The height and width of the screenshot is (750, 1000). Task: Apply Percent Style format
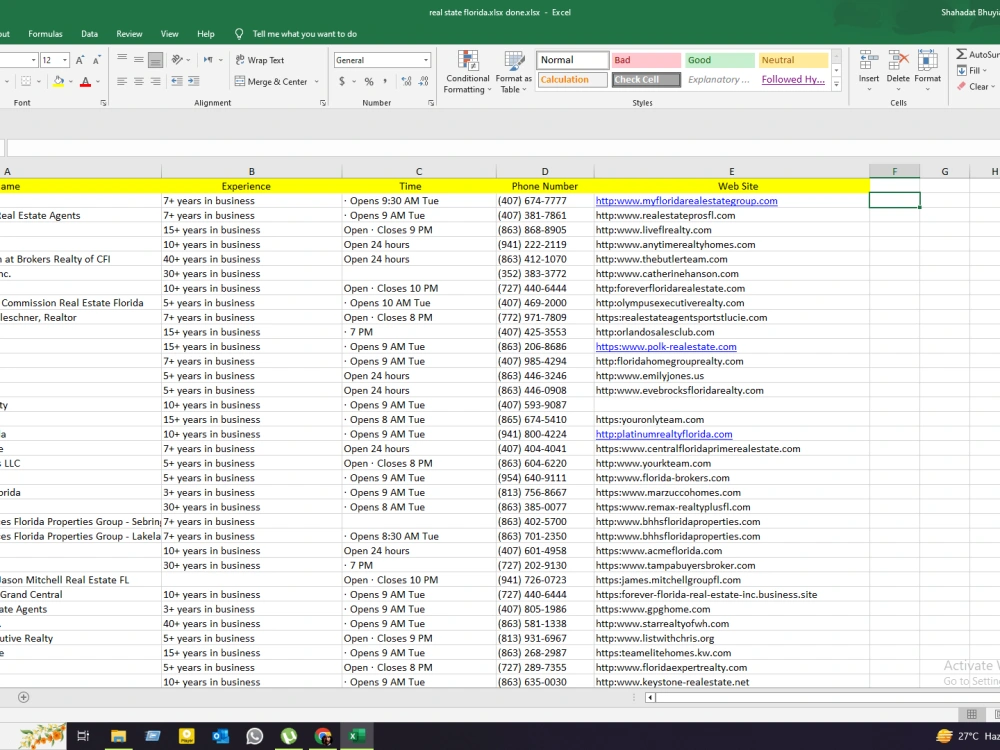369,82
